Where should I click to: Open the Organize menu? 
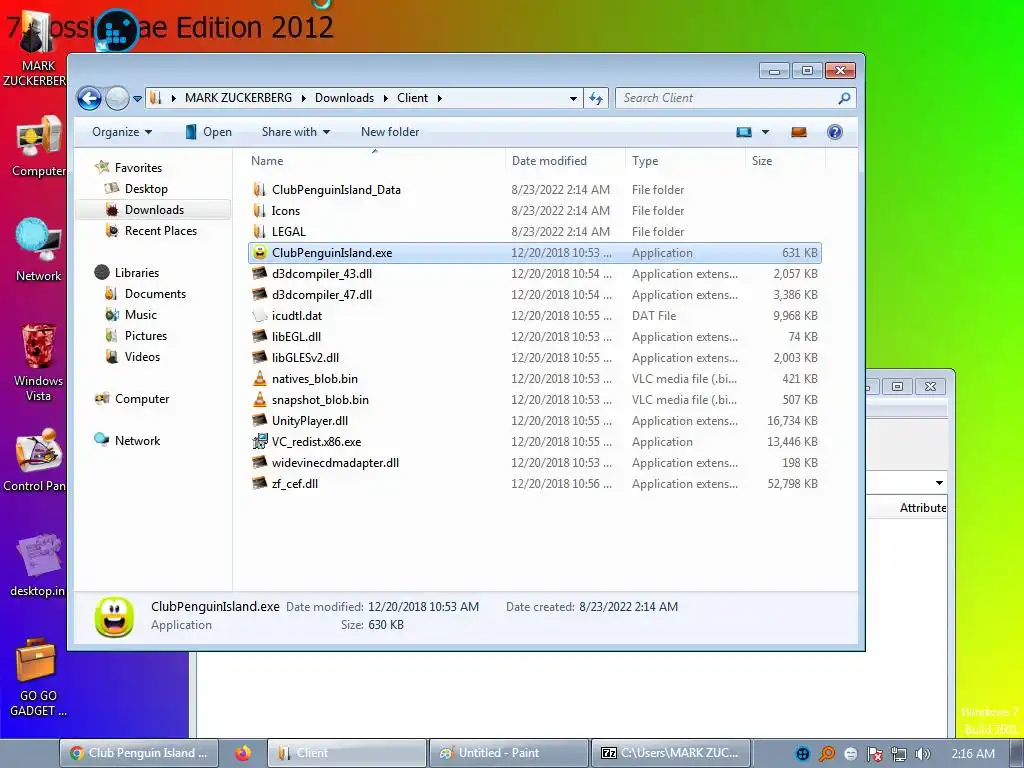pos(122,132)
